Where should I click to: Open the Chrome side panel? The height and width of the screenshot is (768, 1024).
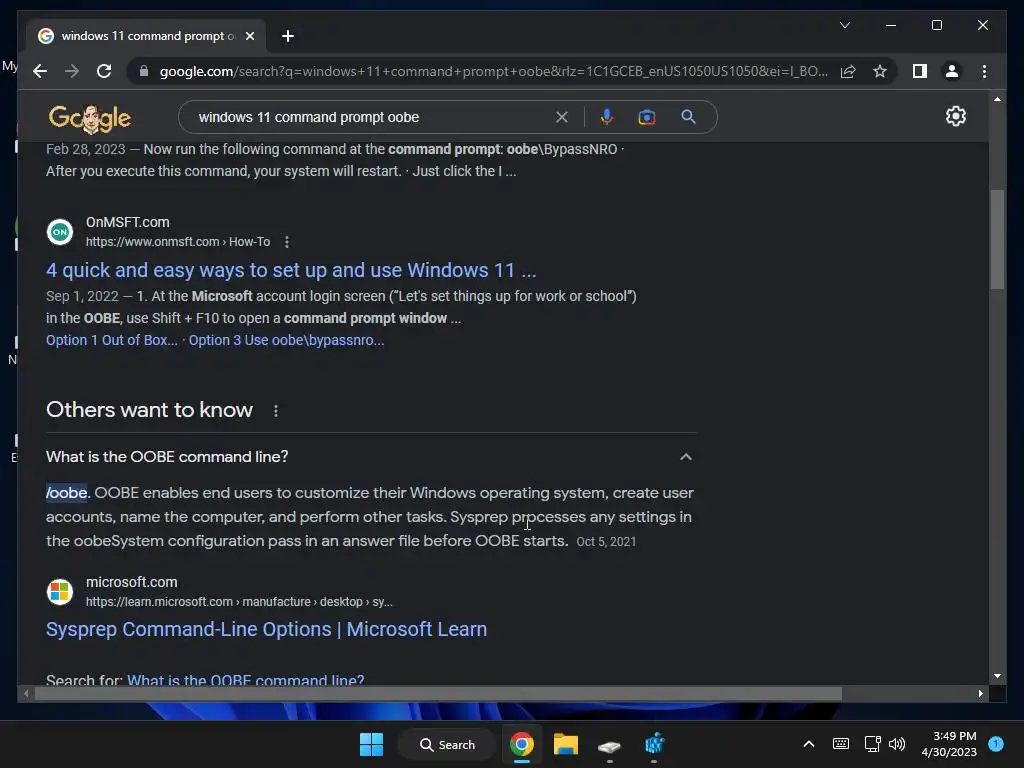coord(920,71)
